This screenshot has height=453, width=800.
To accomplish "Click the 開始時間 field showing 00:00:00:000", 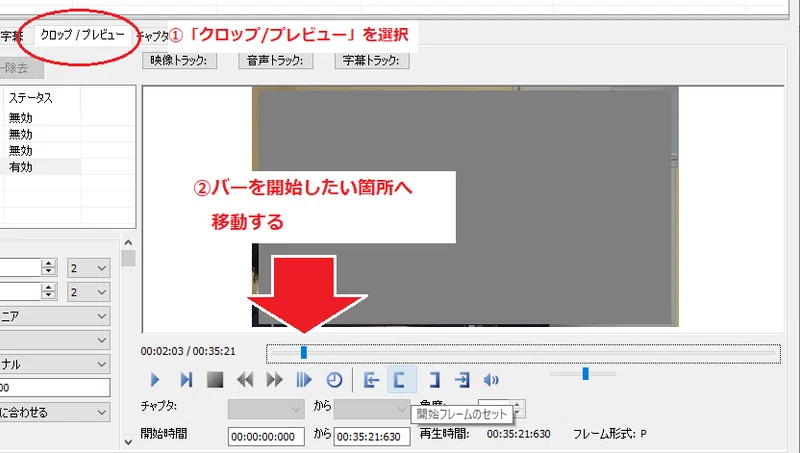I will [x=266, y=437].
